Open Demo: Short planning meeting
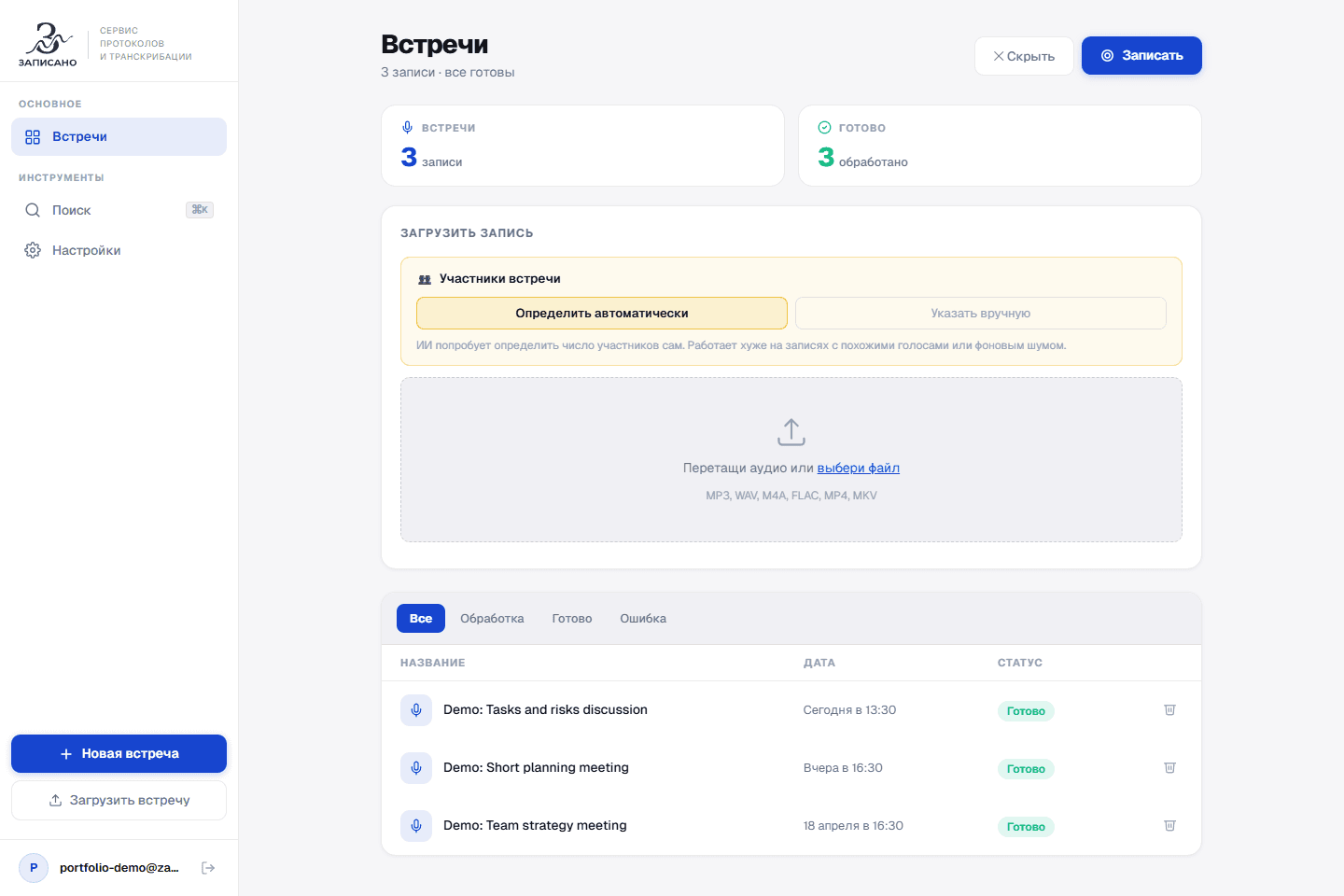This screenshot has height=896, width=1344. pyautogui.click(x=536, y=767)
